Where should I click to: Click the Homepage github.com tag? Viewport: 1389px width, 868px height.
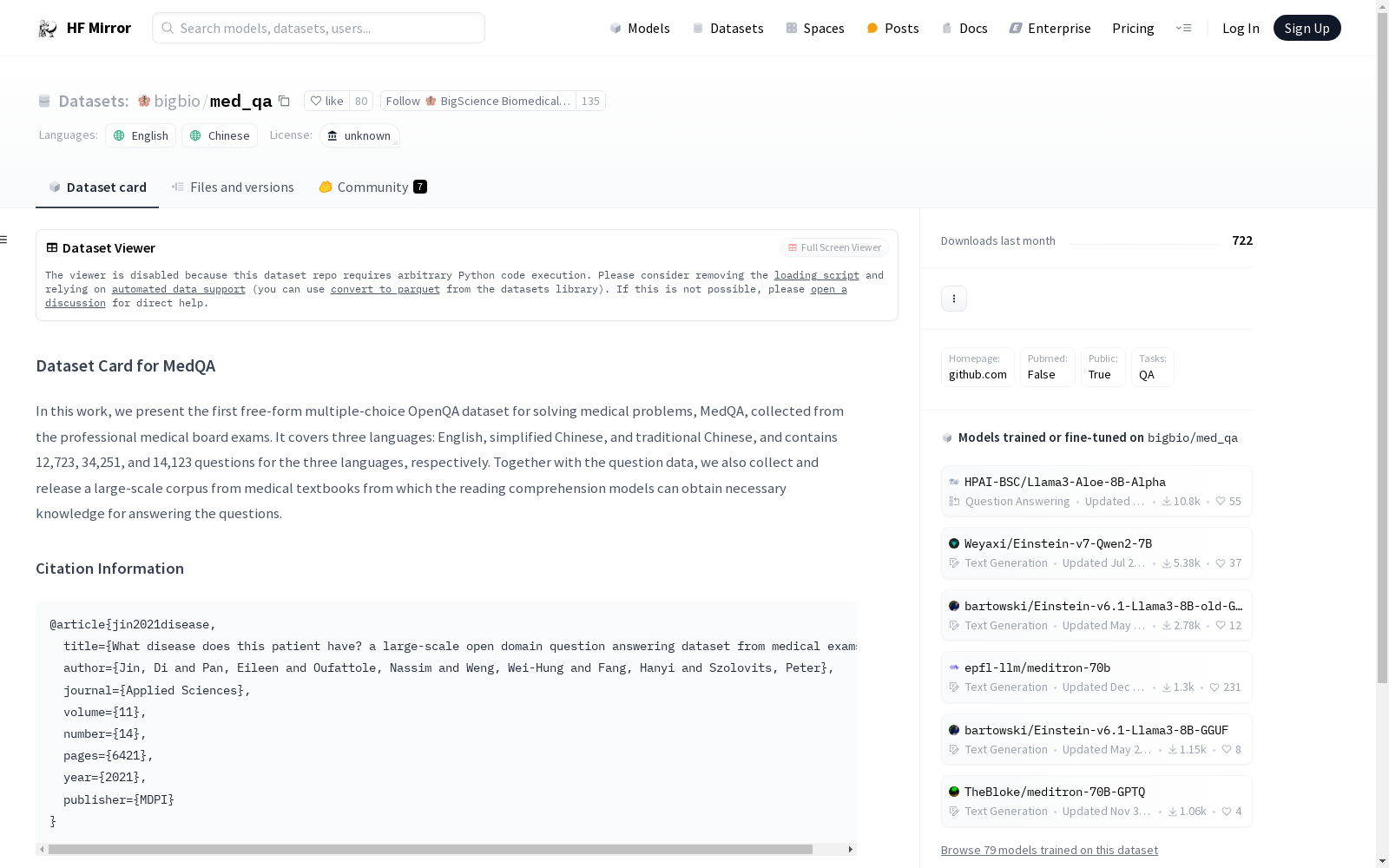point(978,367)
